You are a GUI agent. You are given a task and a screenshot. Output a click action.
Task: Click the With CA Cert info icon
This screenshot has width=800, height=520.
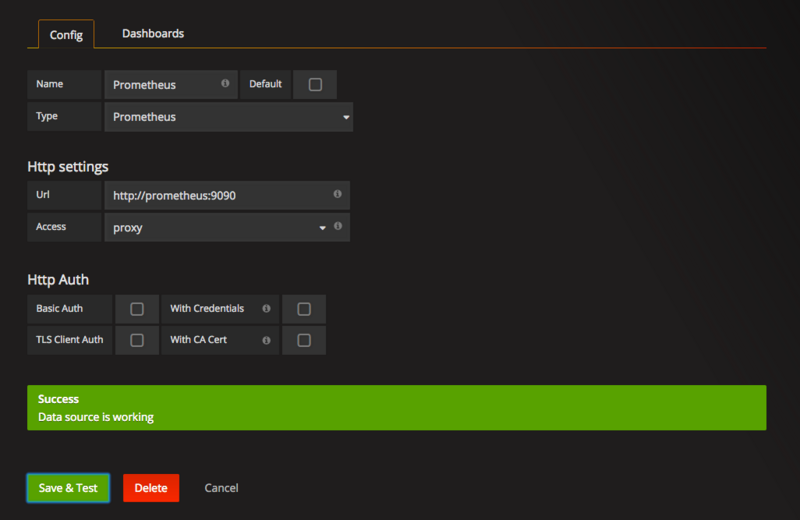[266, 340]
